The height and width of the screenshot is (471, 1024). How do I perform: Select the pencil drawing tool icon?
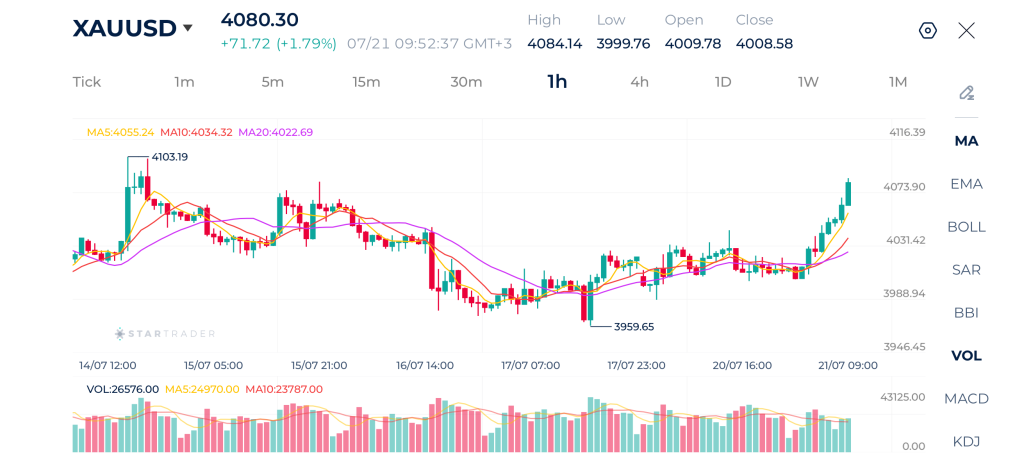pos(967,93)
